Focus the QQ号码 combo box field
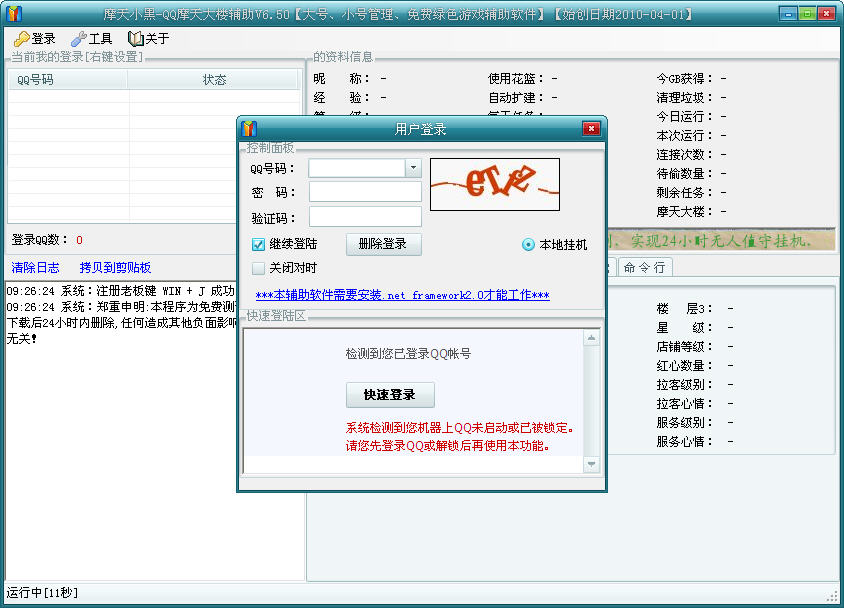Image resolution: width=844 pixels, height=608 pixels. [365, 168]
